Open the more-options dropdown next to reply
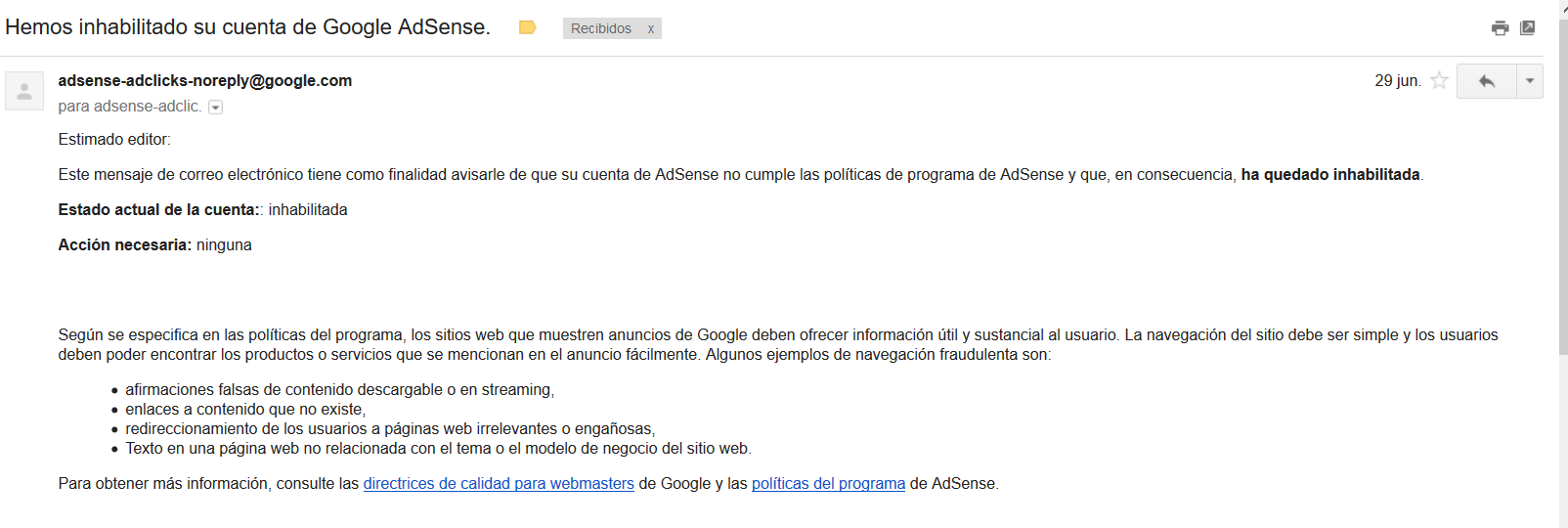 (x=1530, y=81)
